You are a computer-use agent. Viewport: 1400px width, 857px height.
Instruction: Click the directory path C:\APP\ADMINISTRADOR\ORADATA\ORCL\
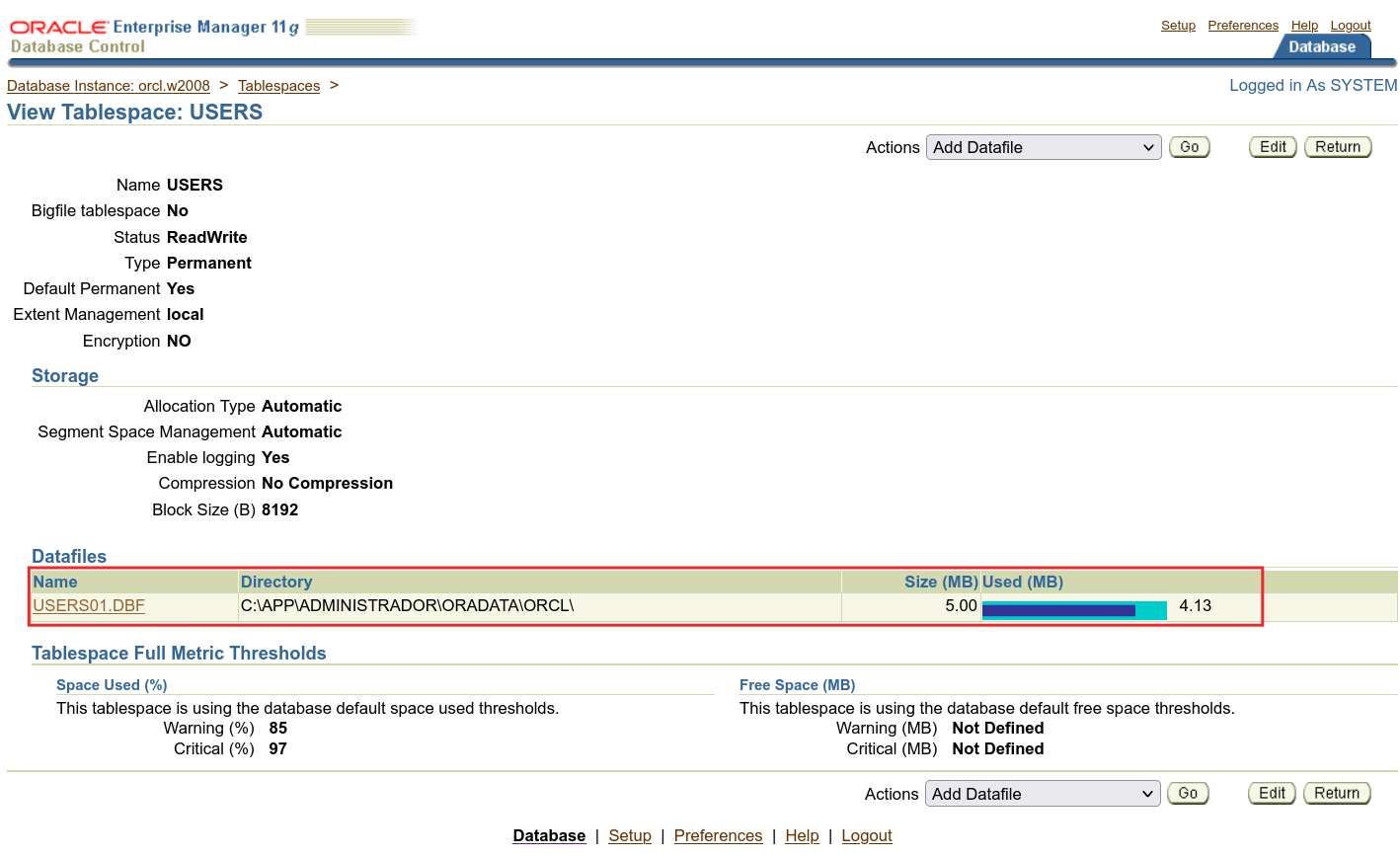tap(407, 606)
